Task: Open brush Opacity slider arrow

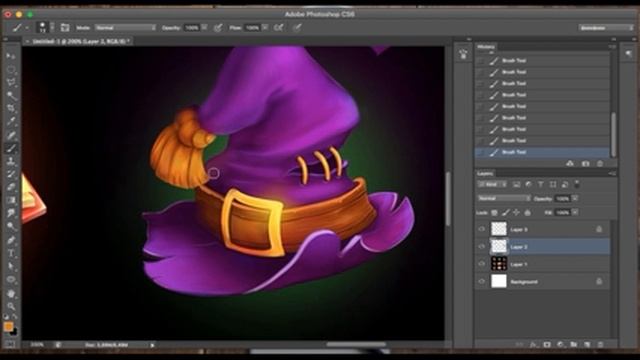Action: (204, 28)
